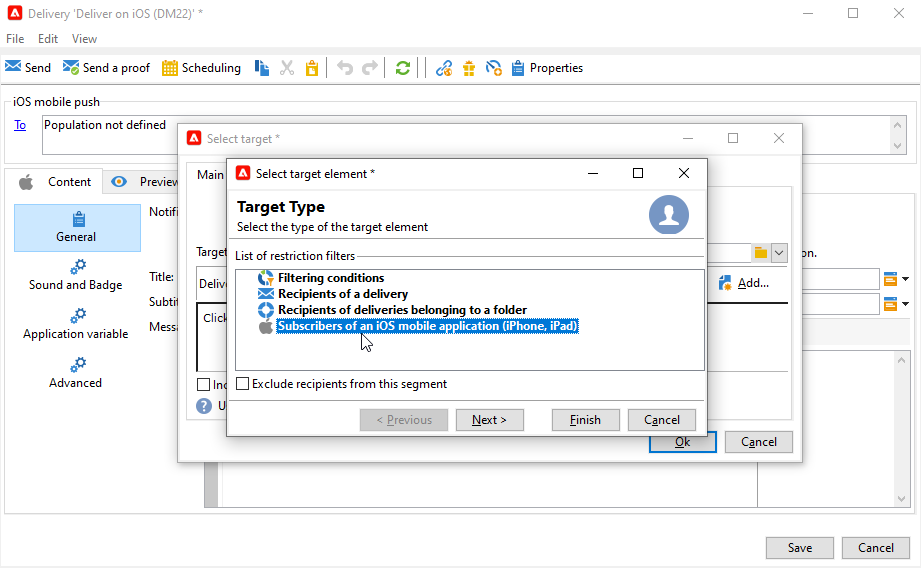Click the Finish button
The width and height of the screenshot is (921, 568).
click(585, 420)
